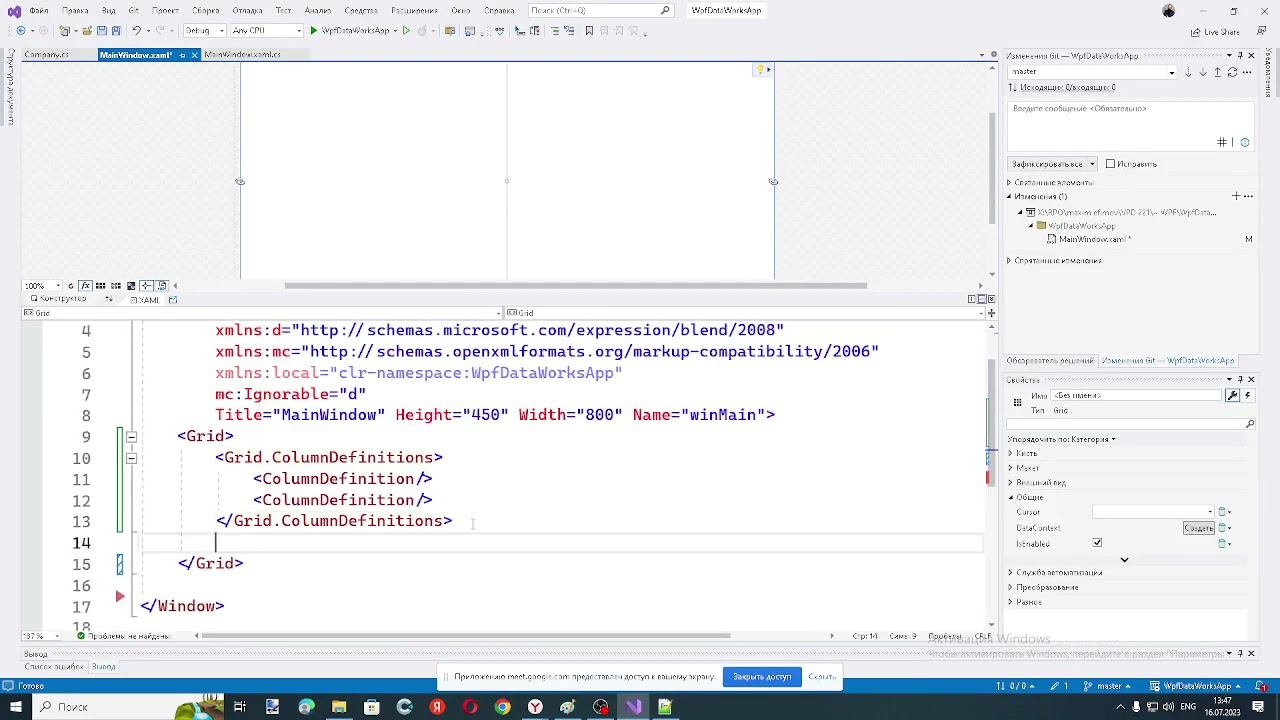The image size is (1280, 720).
Task: Expand the Кисть property category
Action: tap(1010, 453)
